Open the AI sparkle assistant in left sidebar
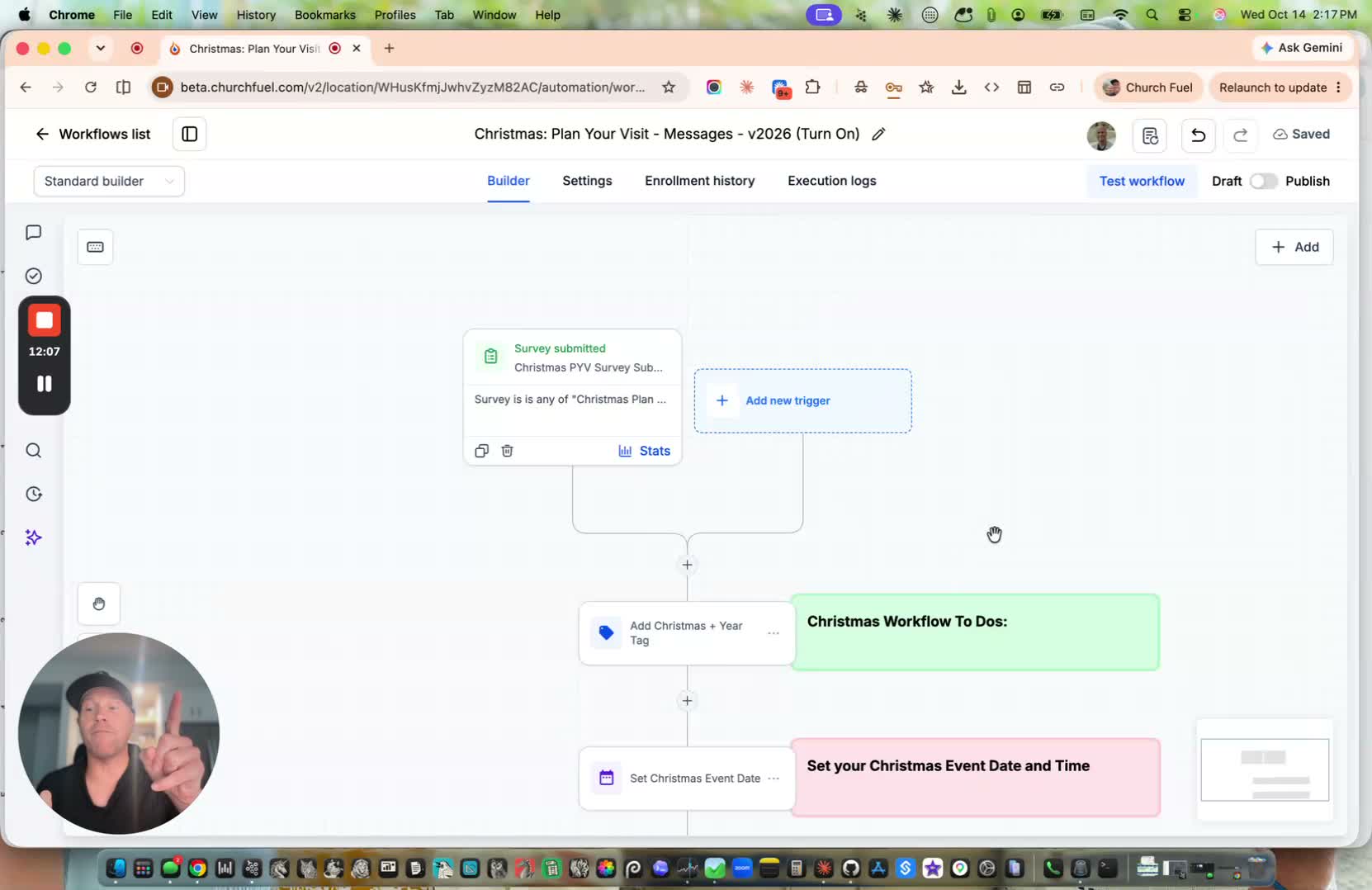Viewport: 1372px width, 890px height. (33, 537)
